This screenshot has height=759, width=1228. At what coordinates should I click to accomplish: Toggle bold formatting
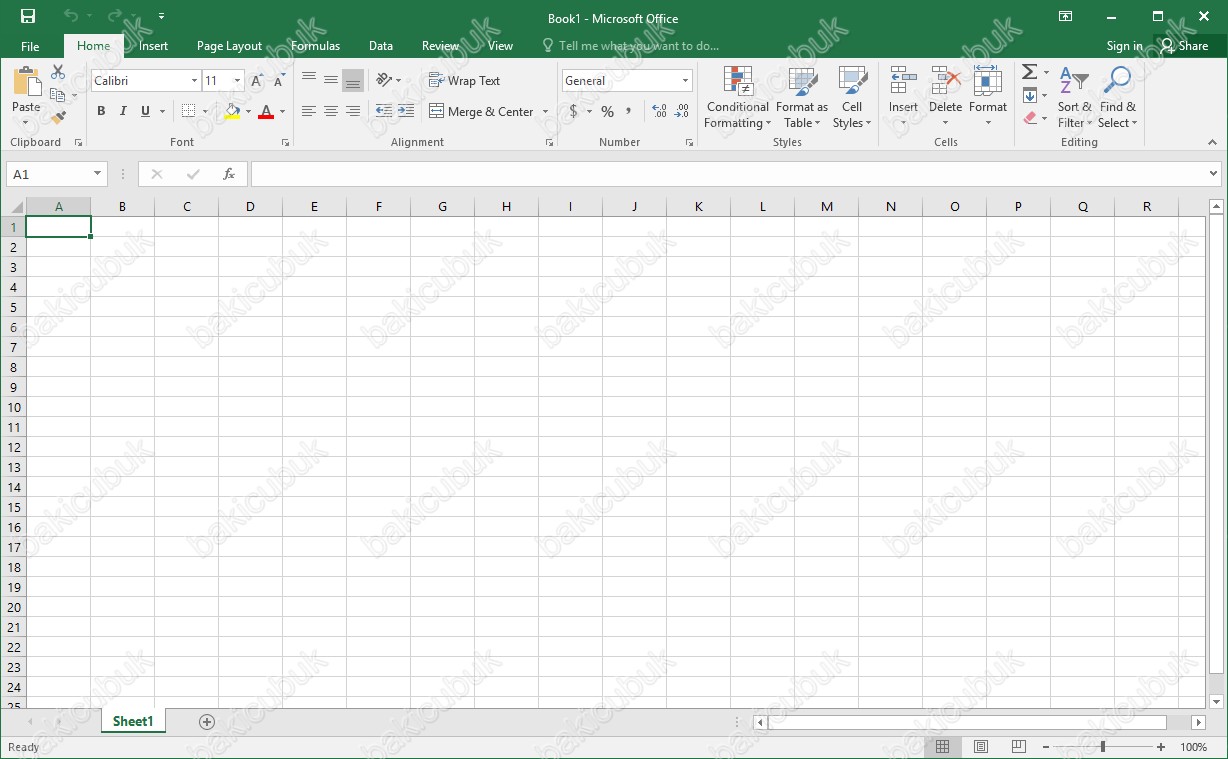click(101, 111)
